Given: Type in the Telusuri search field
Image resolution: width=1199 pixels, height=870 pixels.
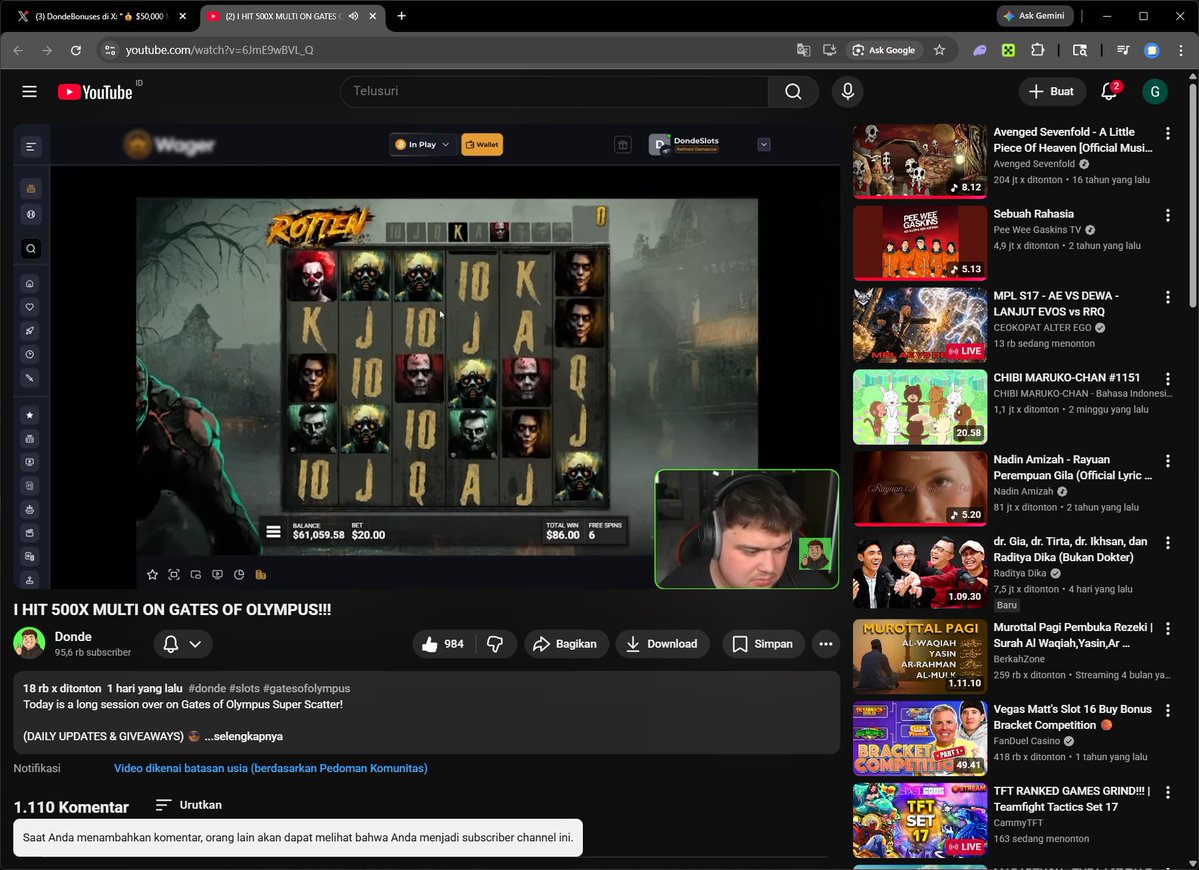Looking at the screenshot, I should pos(554,92).
